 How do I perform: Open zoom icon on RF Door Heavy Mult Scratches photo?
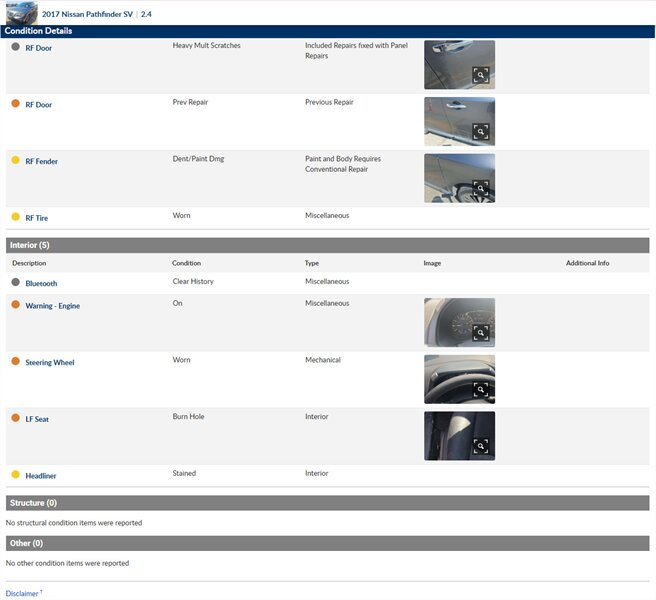(480, 75)
